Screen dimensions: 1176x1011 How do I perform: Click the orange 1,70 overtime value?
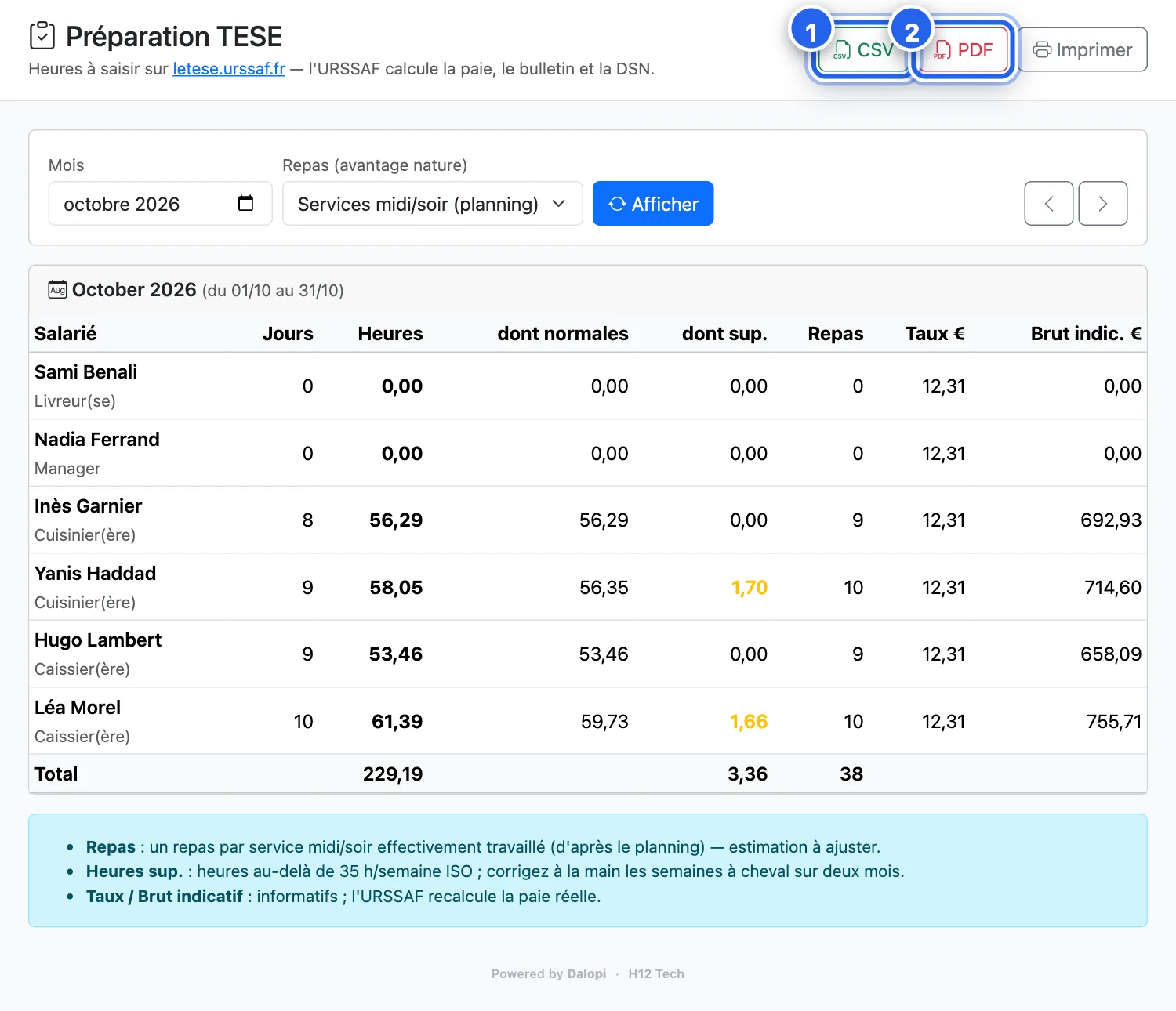tap(750, 588)
